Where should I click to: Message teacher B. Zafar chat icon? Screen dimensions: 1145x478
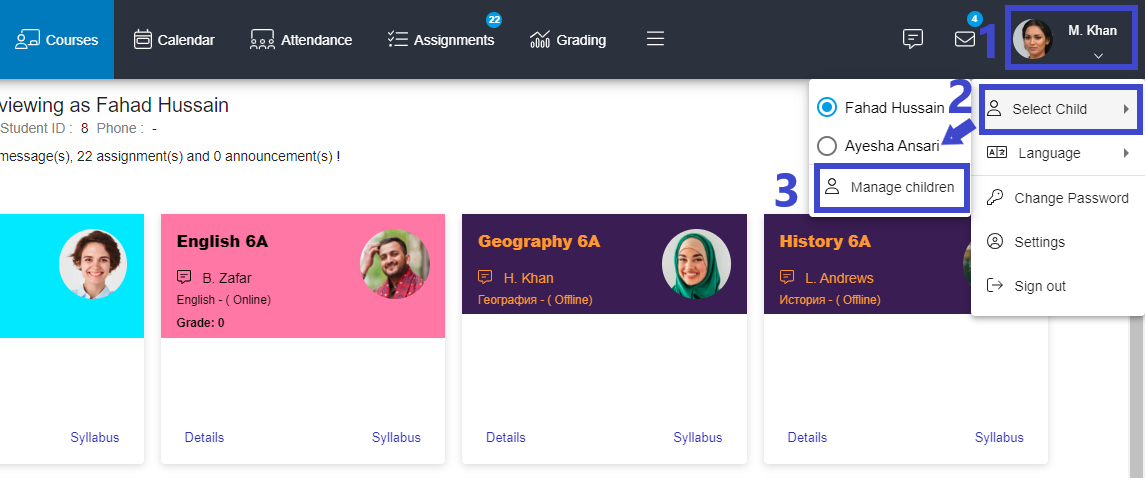pos(184,277)
